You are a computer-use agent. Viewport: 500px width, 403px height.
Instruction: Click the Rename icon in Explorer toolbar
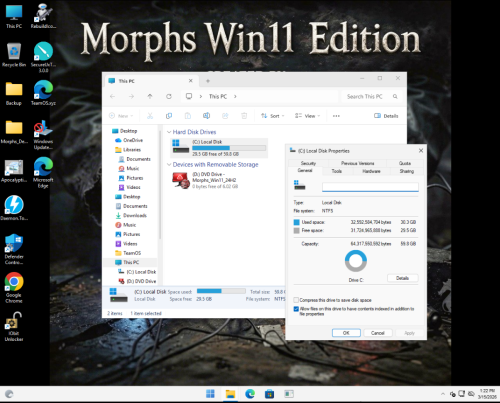pos(207,116)
